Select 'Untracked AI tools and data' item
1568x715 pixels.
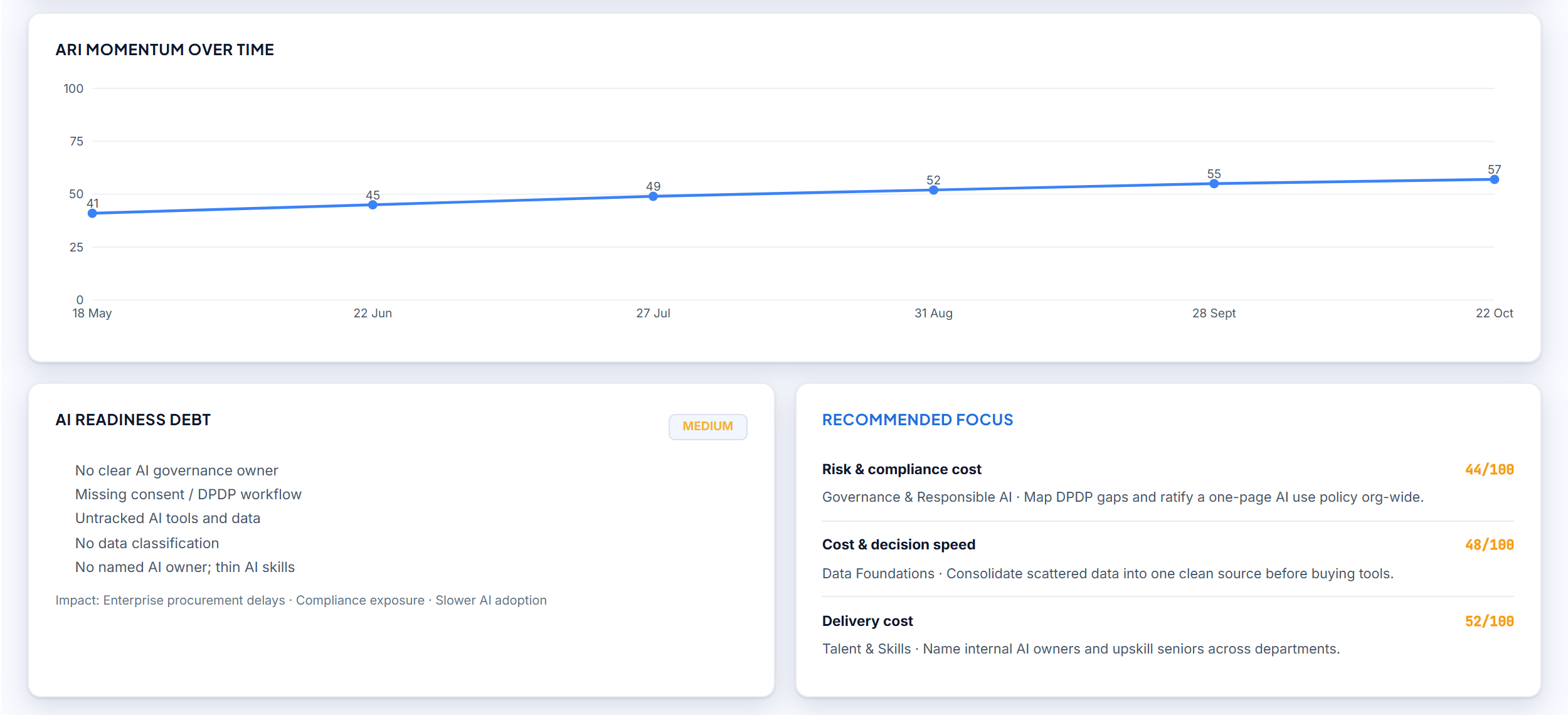(167, 518)
